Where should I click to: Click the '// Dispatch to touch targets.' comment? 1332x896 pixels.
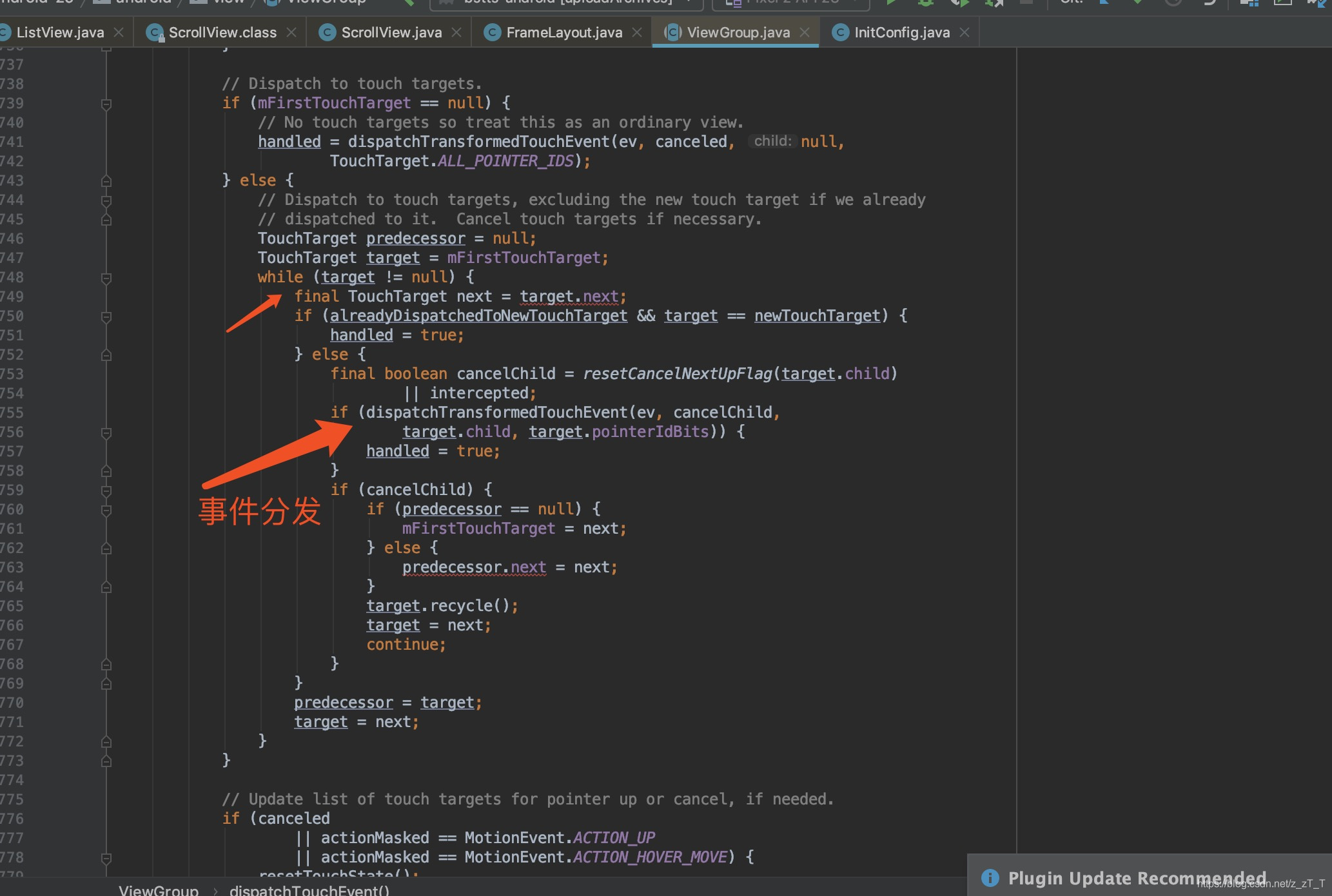click(352, 84)
